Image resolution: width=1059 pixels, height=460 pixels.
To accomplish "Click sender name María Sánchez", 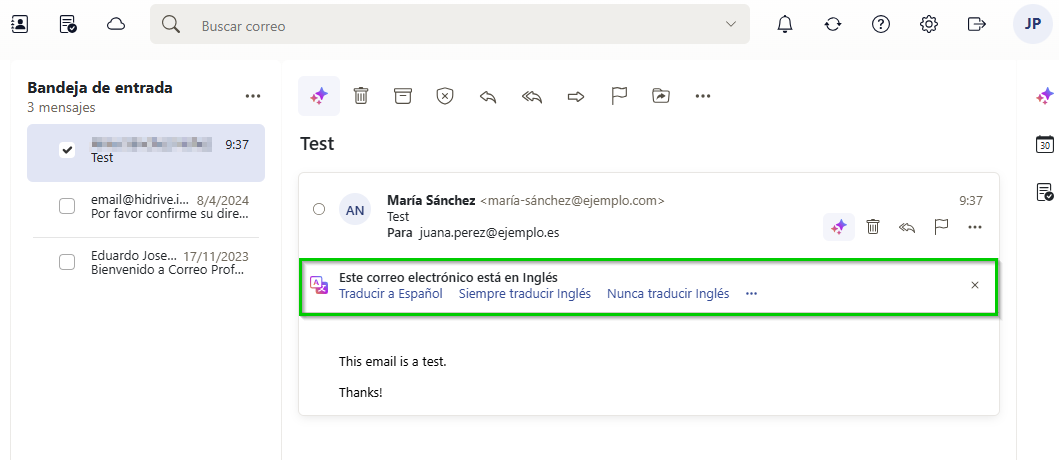I will pyautogui.click(x=430, y=201).
